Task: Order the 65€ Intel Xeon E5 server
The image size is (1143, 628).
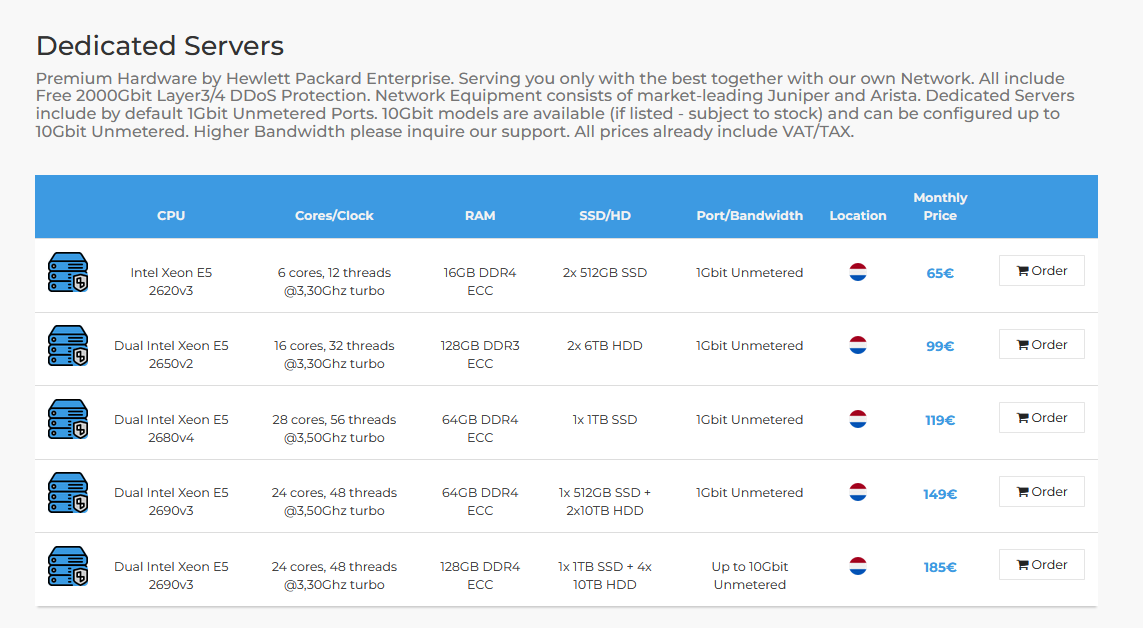Action: click(x=1042, y=270)
